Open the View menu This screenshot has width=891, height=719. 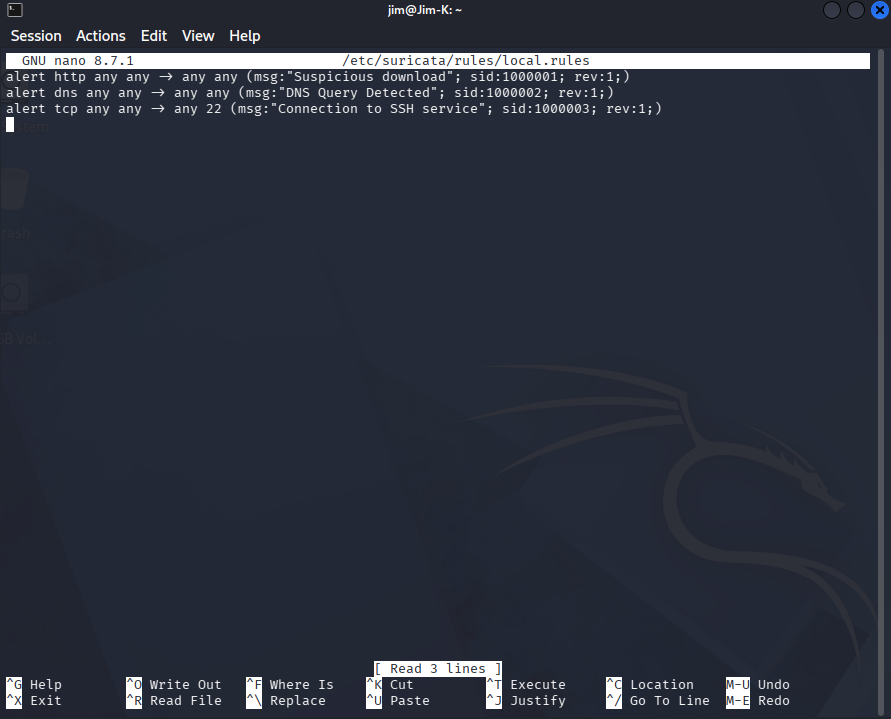tap(198, 36)
